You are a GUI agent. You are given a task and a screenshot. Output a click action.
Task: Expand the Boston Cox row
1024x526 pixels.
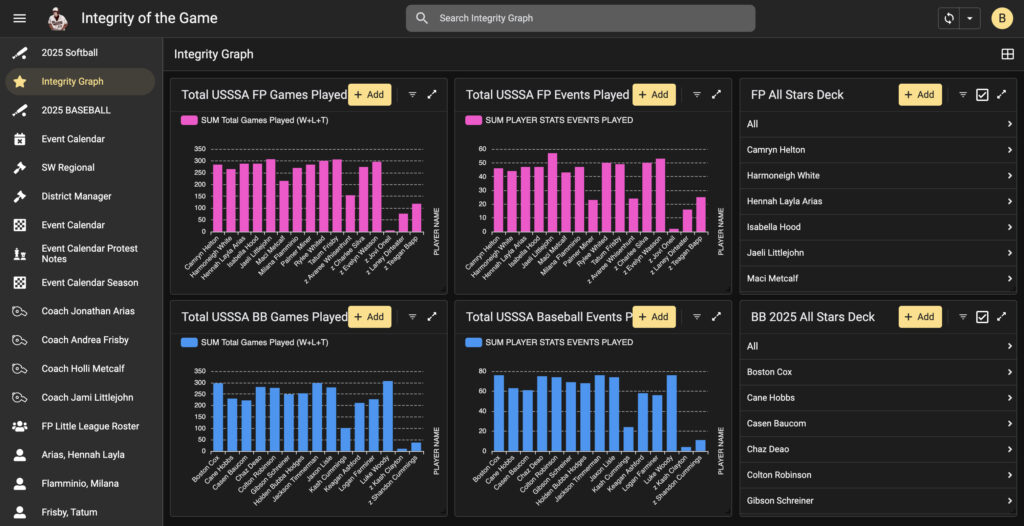[x=1010, y=372]
